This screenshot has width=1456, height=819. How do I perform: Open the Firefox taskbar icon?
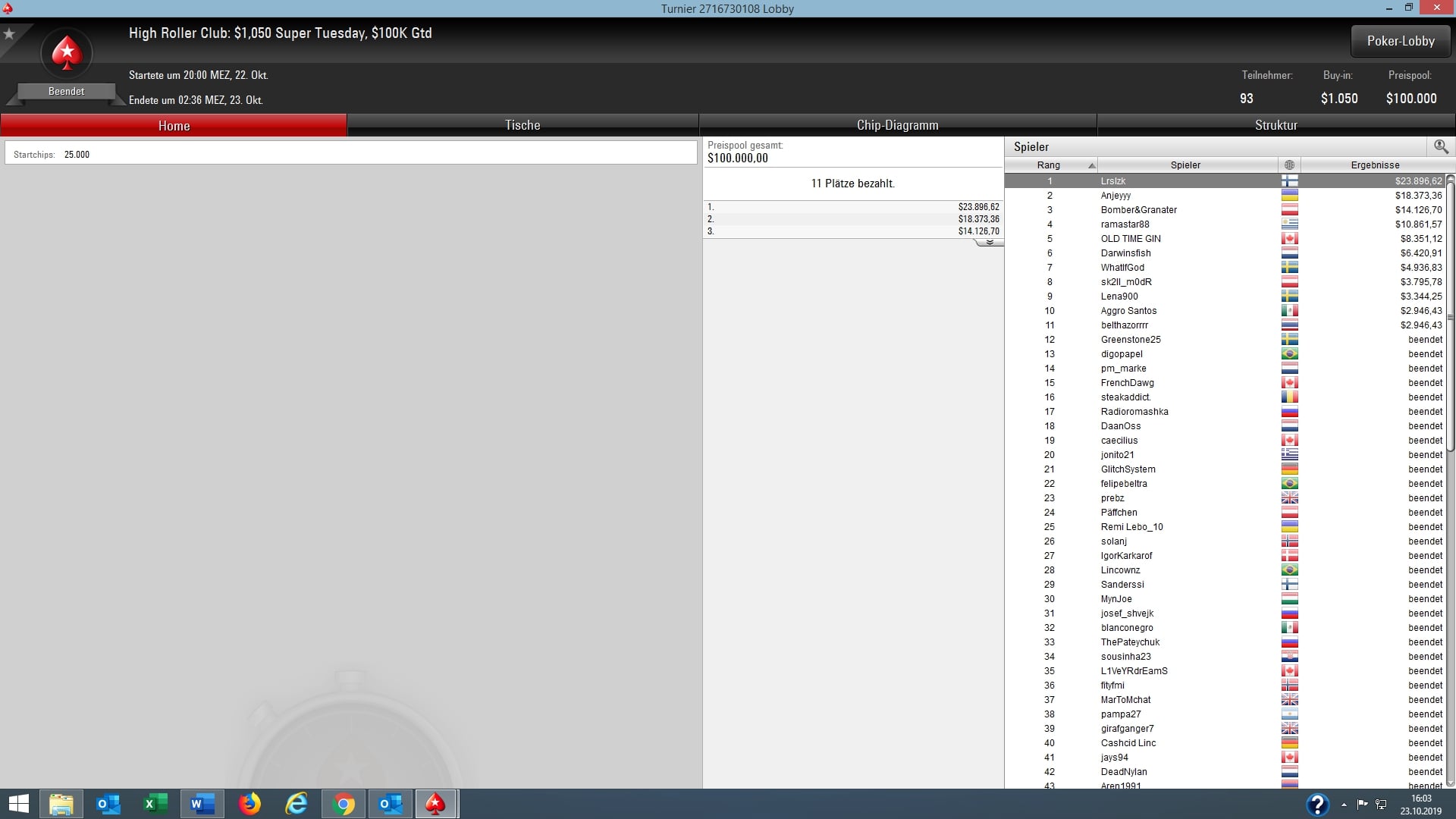pyautogui.click(x=249, y=804)
